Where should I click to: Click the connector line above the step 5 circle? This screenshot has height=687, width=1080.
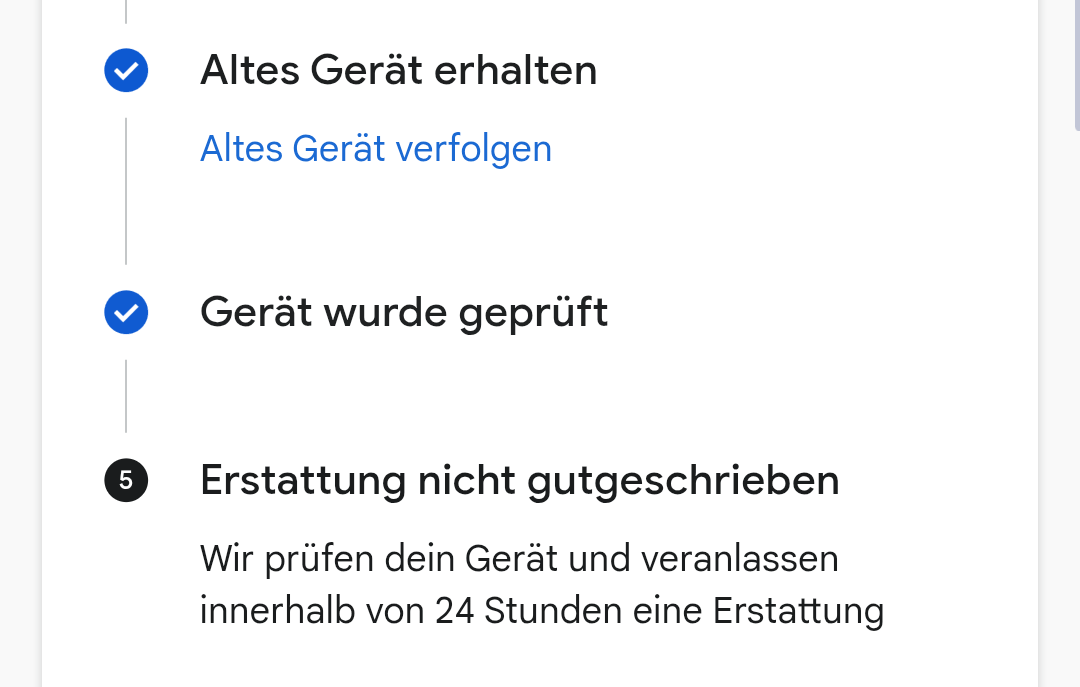coord(126,396)
